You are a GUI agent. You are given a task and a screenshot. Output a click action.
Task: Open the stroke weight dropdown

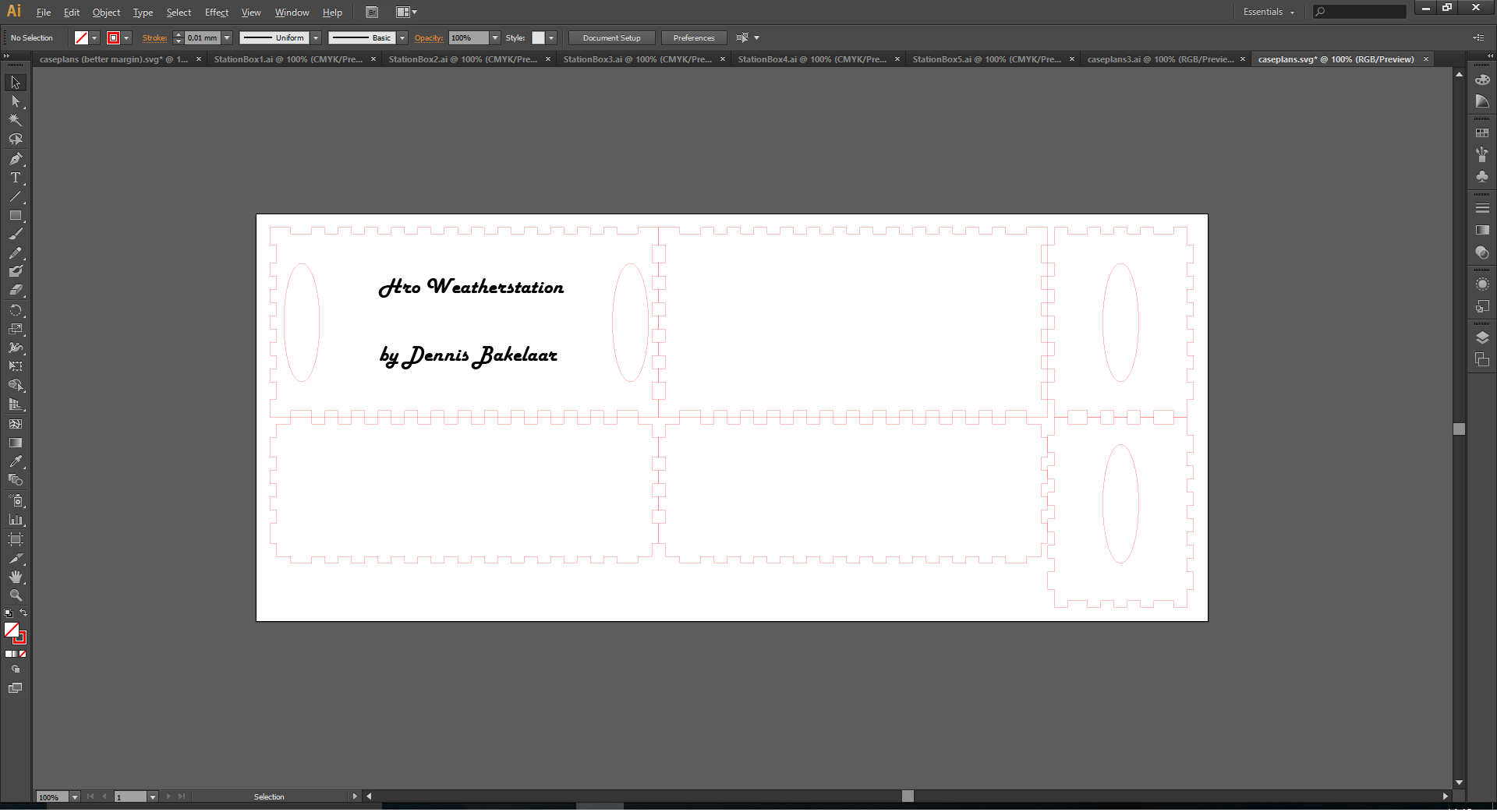pyautogui.click(x=228, y=38)
